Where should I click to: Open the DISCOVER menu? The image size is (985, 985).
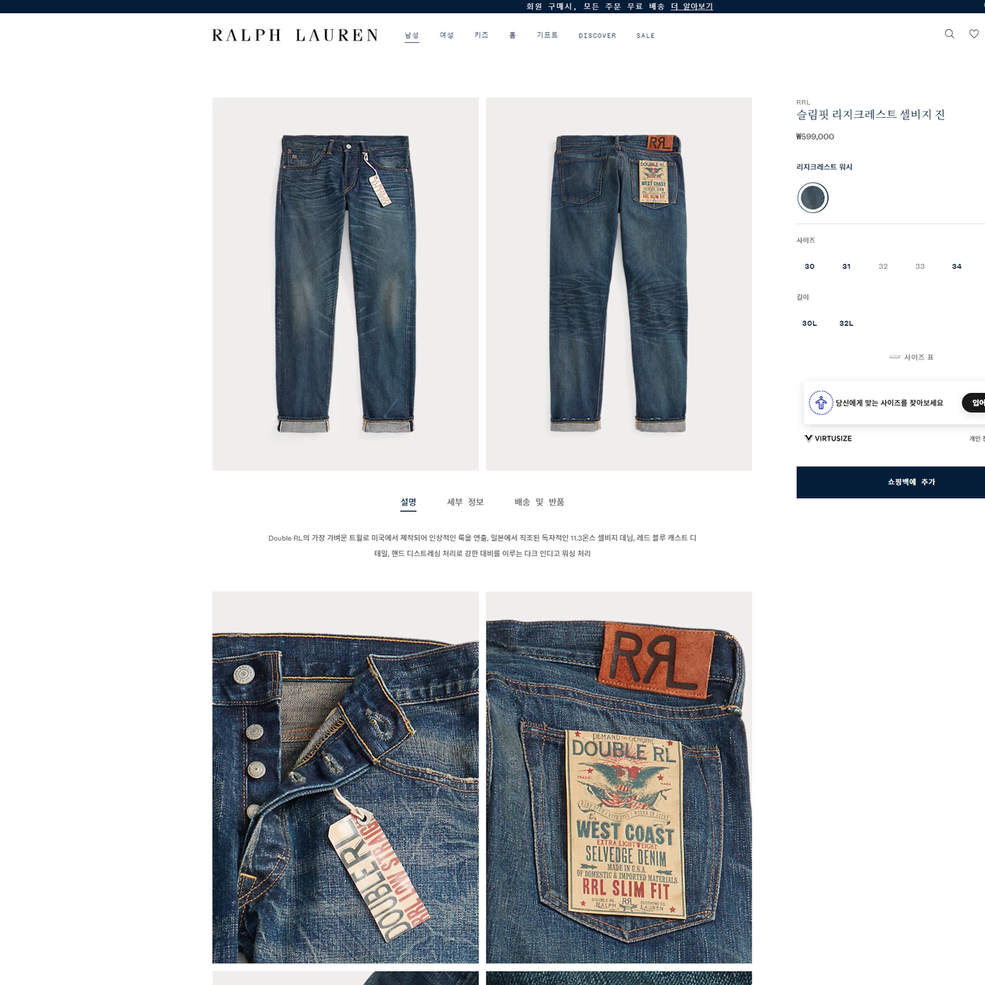pos(597,36)
